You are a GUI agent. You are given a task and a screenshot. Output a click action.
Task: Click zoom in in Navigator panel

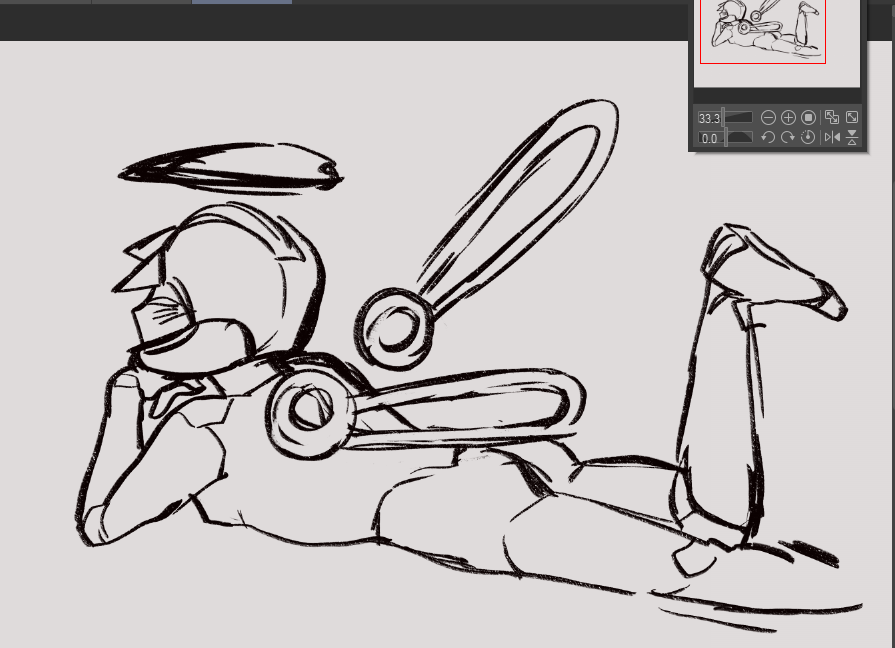(788, 118)
